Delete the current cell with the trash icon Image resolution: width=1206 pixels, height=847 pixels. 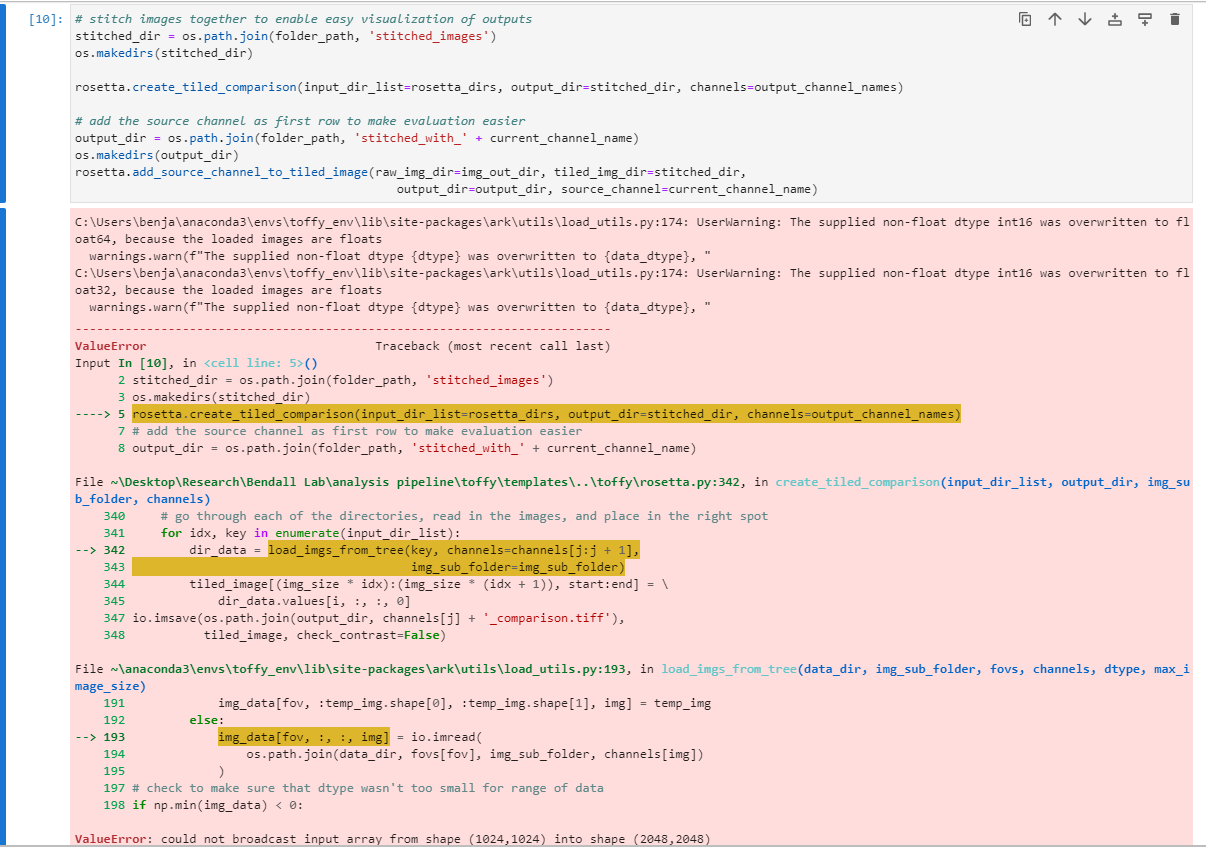[x=1174, y=18]
